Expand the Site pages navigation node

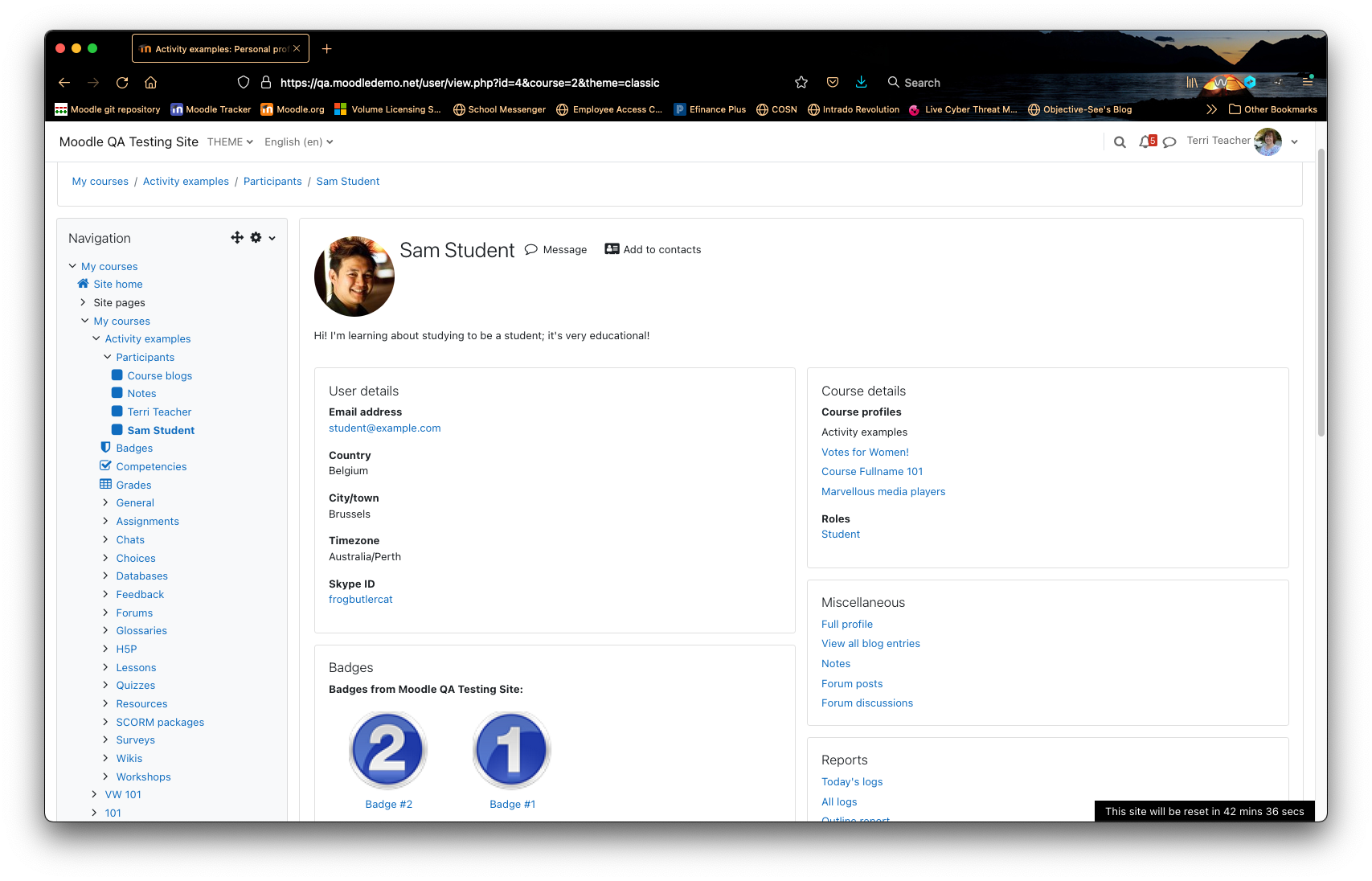[x=83, y=302]
